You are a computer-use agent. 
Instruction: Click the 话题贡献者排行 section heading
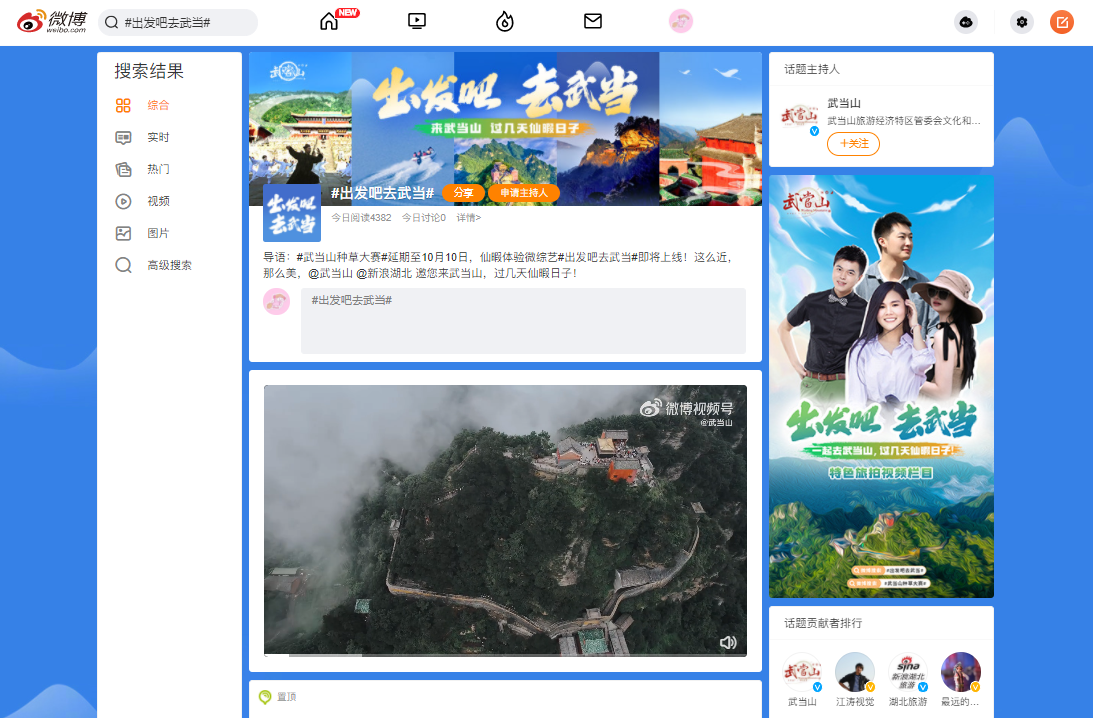pos(823,623)
